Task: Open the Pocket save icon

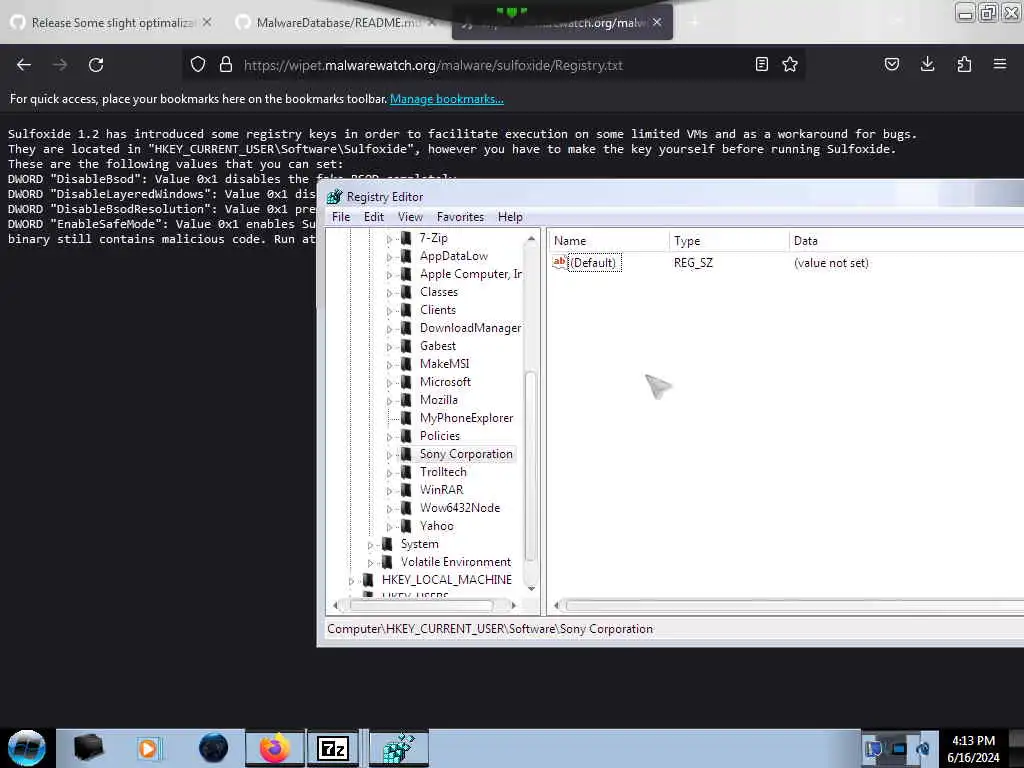Action: tap(891, 64)
